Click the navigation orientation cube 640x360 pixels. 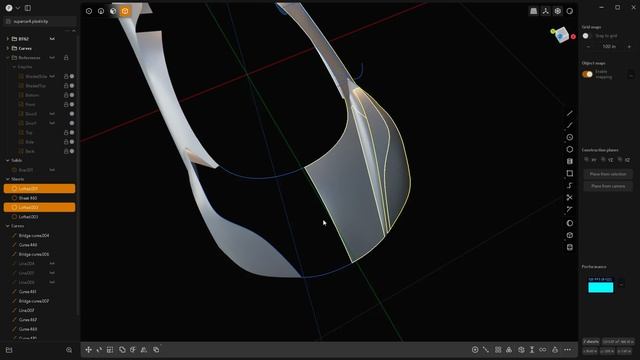click(x=562, y=35)
